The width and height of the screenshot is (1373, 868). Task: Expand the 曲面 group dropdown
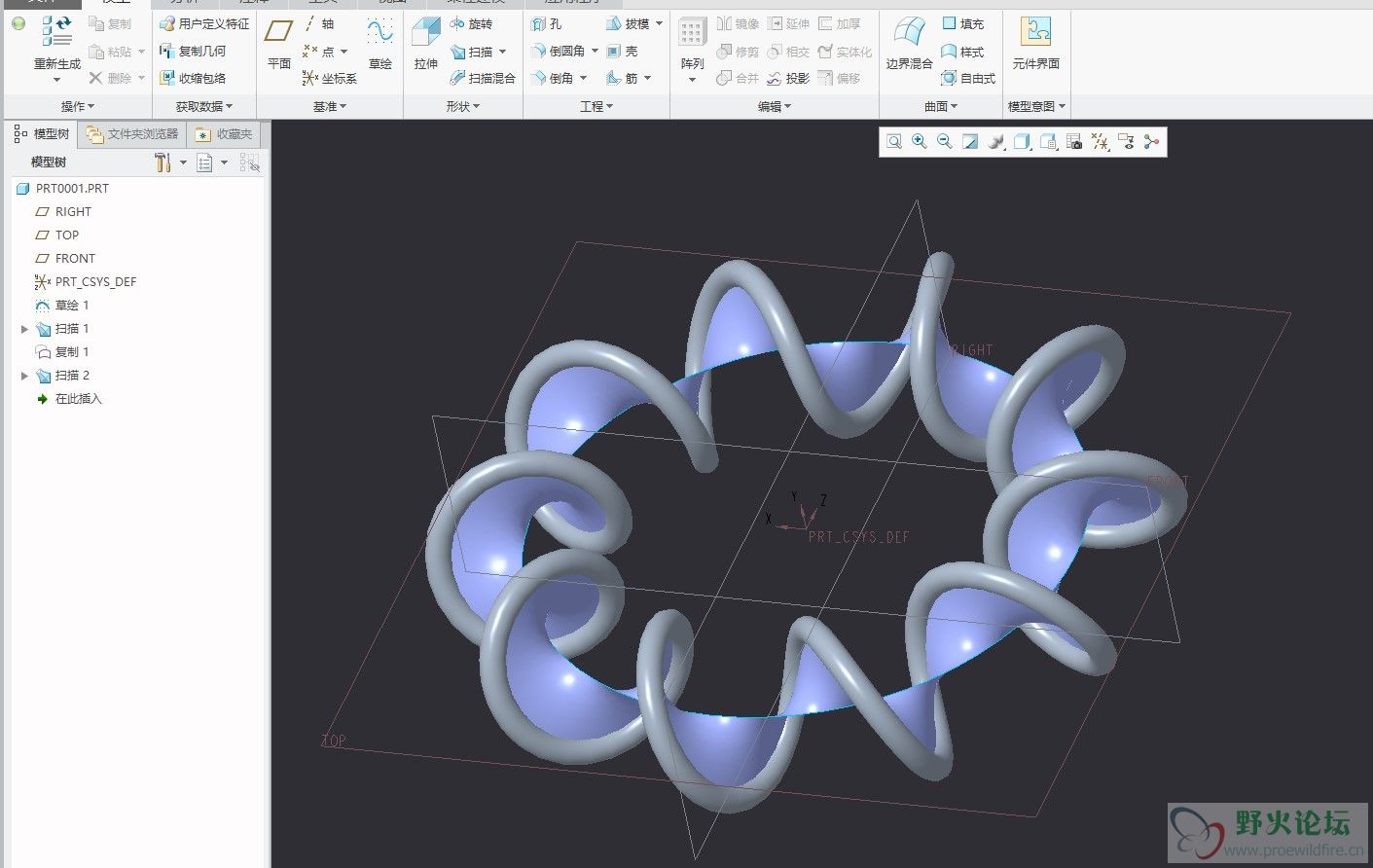click(941, 106)
